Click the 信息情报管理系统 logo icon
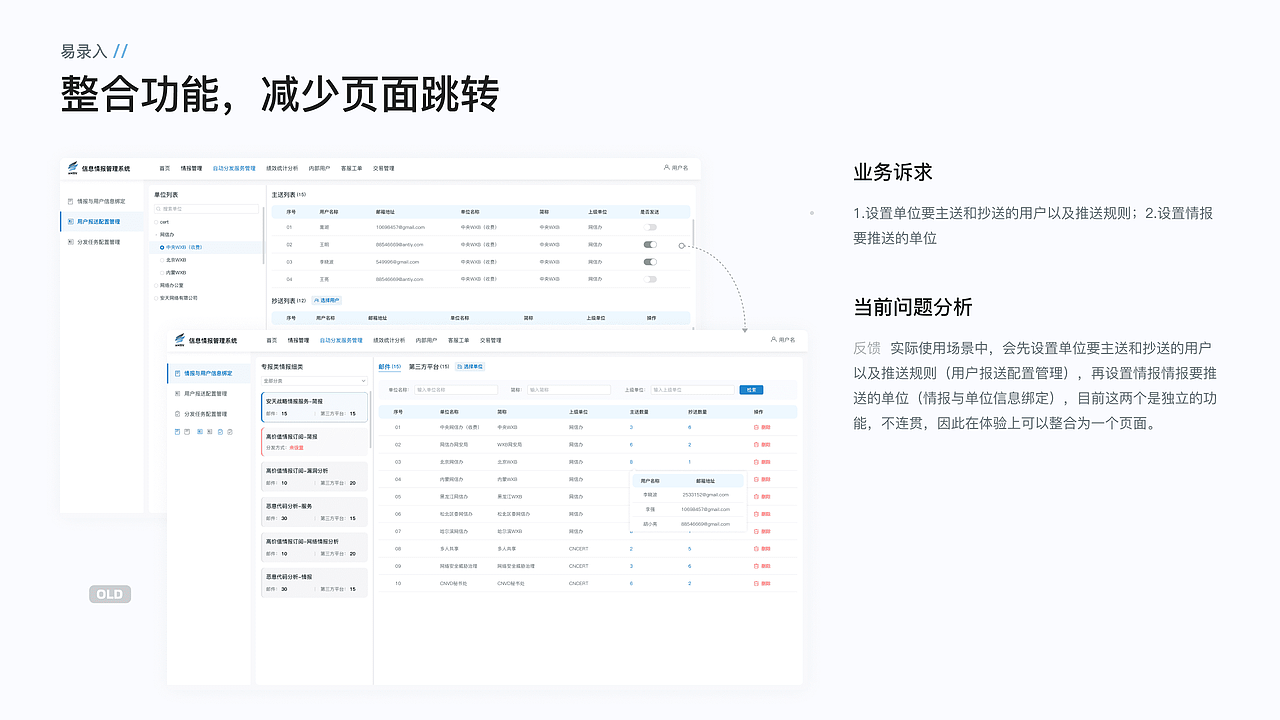 click(75, 165)
